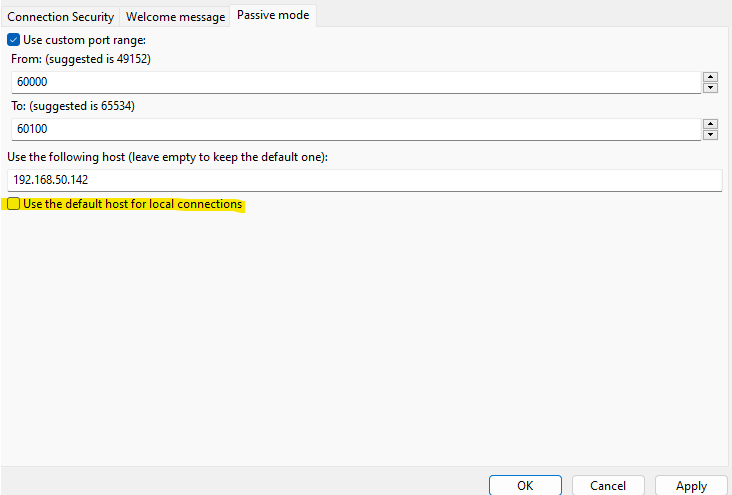This screenshot has height=495, width=732.
Task: Increase the To port with up arrow
Action: tap(710, 124)
